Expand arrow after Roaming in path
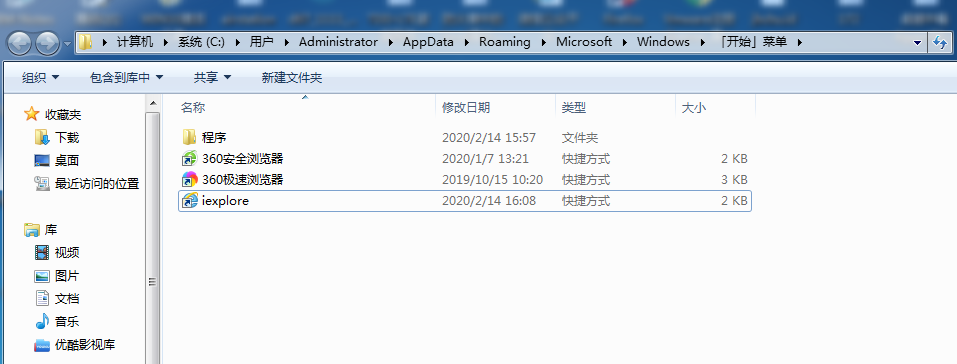Screen dimensions: 957x364 (543, 43)
